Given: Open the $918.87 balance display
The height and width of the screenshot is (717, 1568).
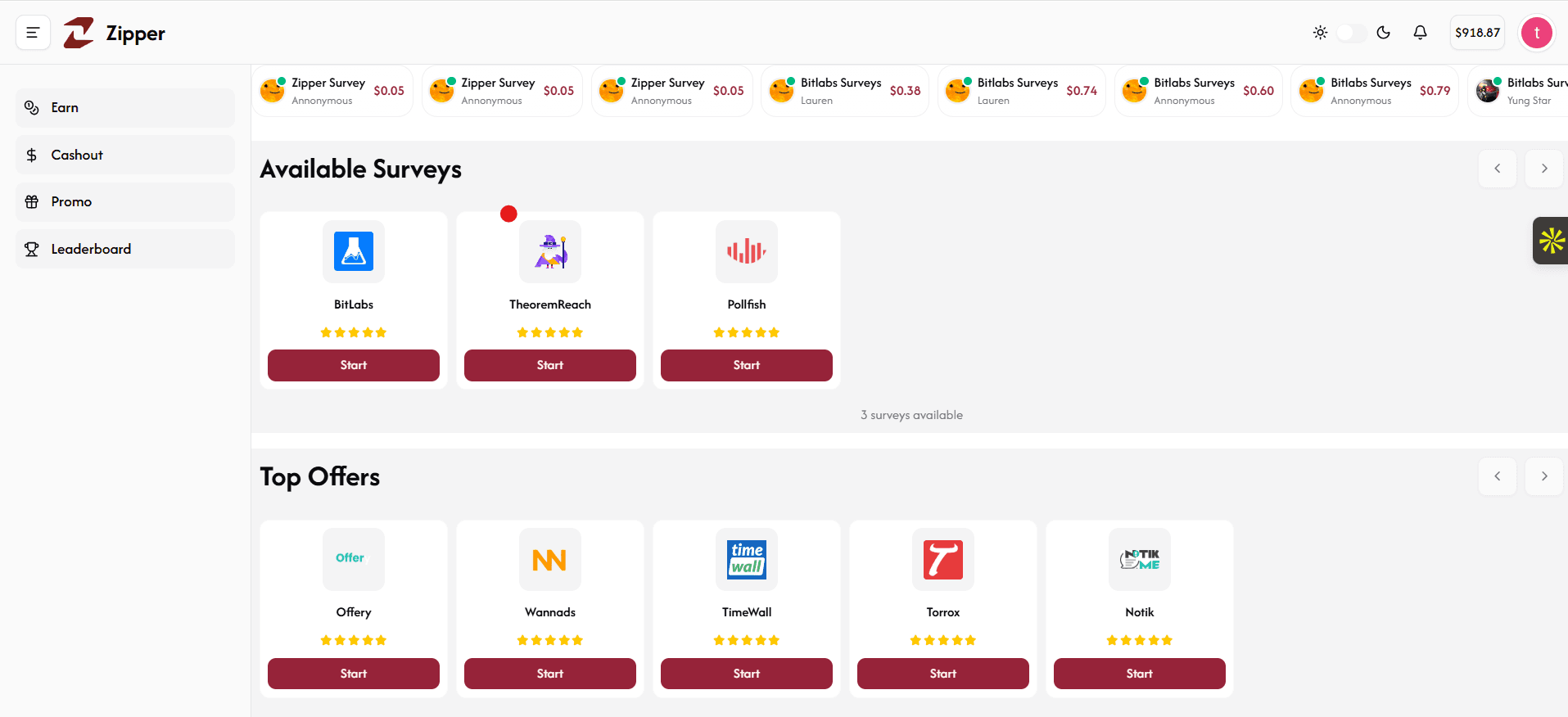Looking at the screenshot, I should click(1476, 33).
